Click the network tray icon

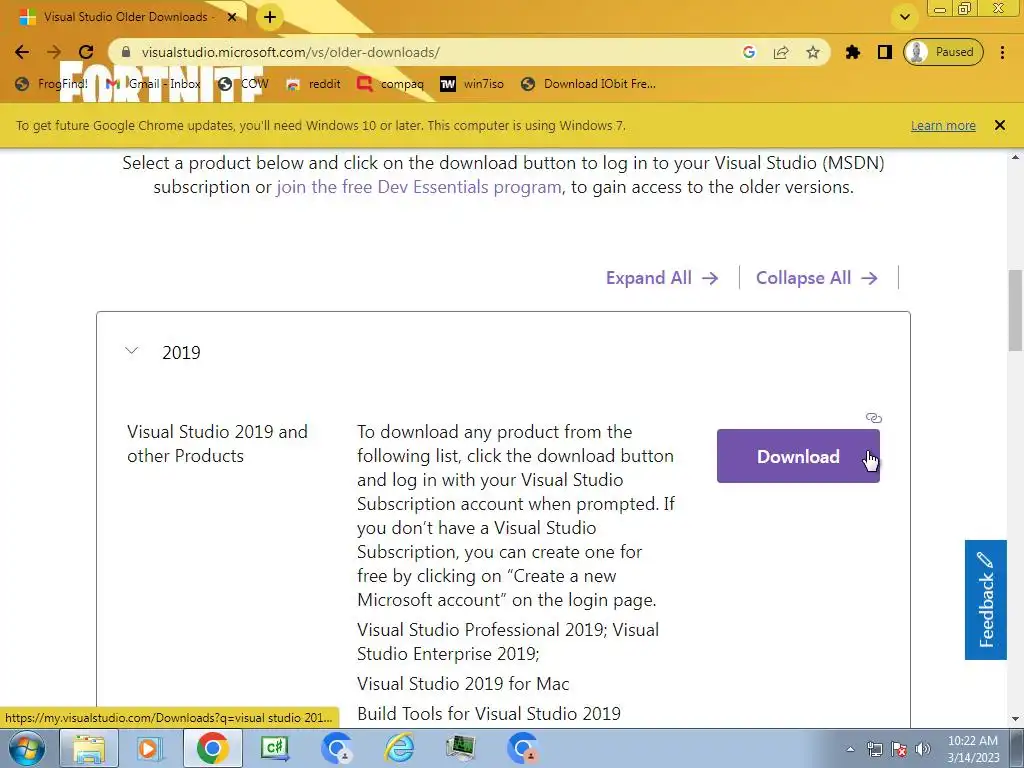click(x=874, y=749)
